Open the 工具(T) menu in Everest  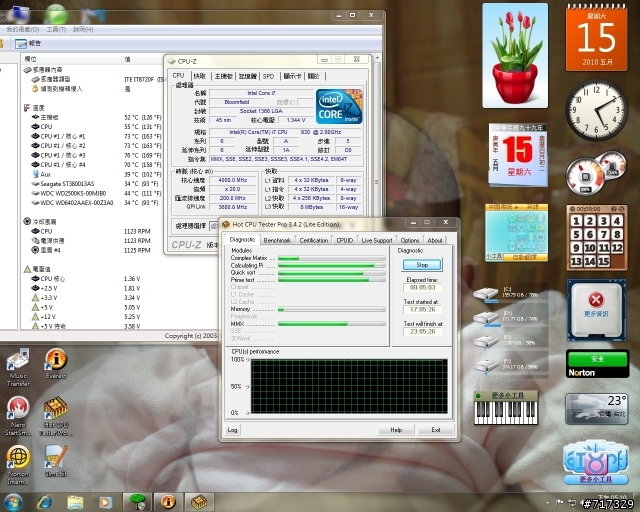click(x=56, y=29)
